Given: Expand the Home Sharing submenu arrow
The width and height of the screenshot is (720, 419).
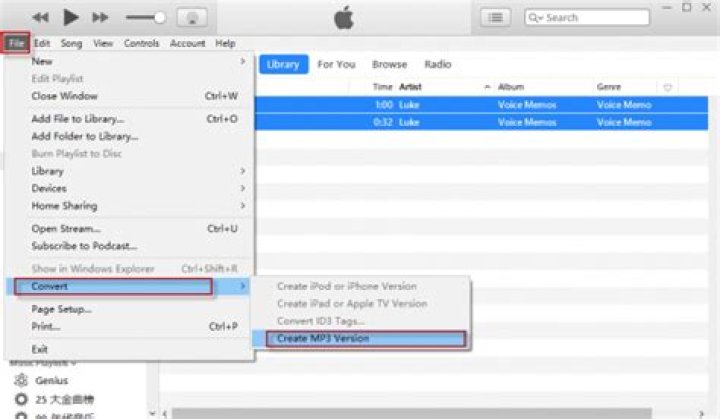Looking at the screenshot, I should pyautogui.click(x=242, y=206).
